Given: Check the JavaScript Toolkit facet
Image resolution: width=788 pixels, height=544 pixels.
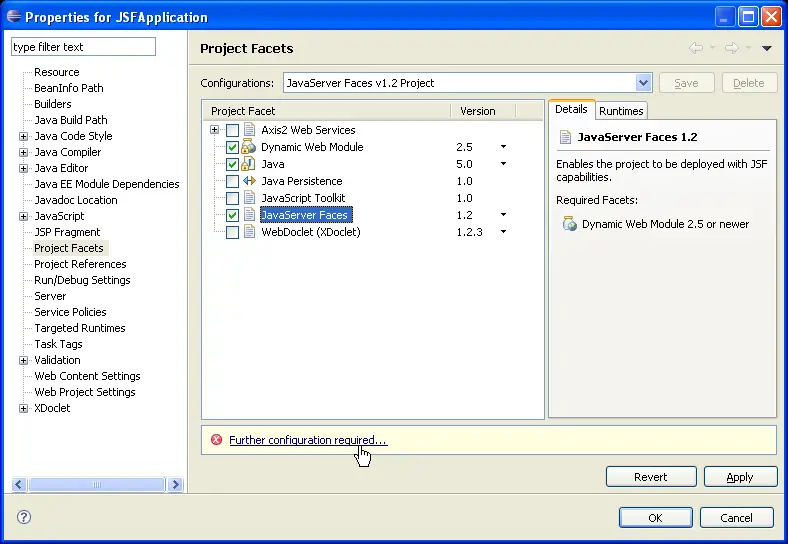Looking at the screenshot, I should pyautogui.click(x=232, y=198).
